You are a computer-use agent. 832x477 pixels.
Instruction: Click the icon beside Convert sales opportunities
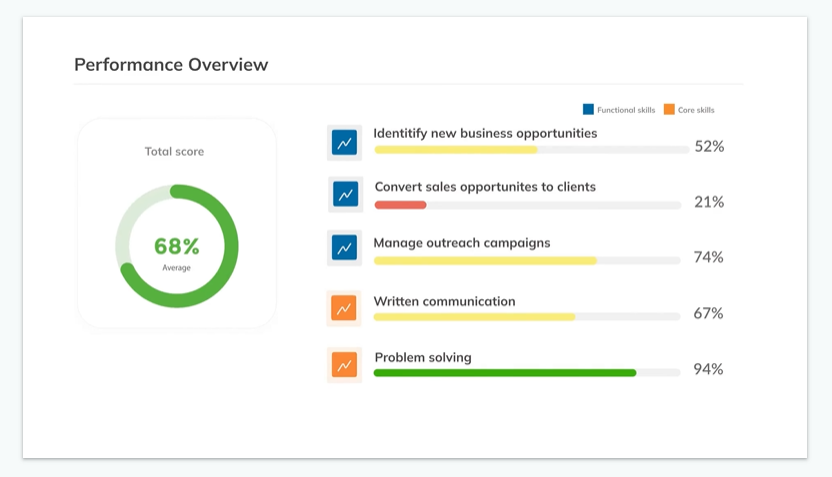[x=345, y=195]
